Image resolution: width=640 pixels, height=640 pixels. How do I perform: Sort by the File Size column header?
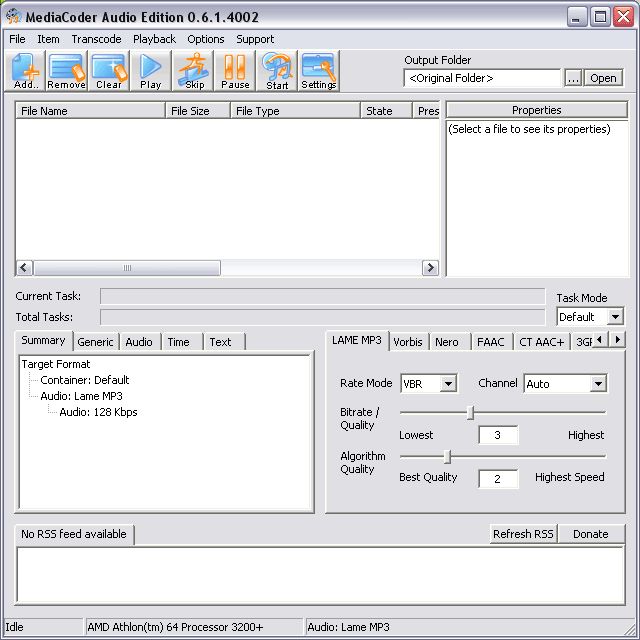click(198, 111)
